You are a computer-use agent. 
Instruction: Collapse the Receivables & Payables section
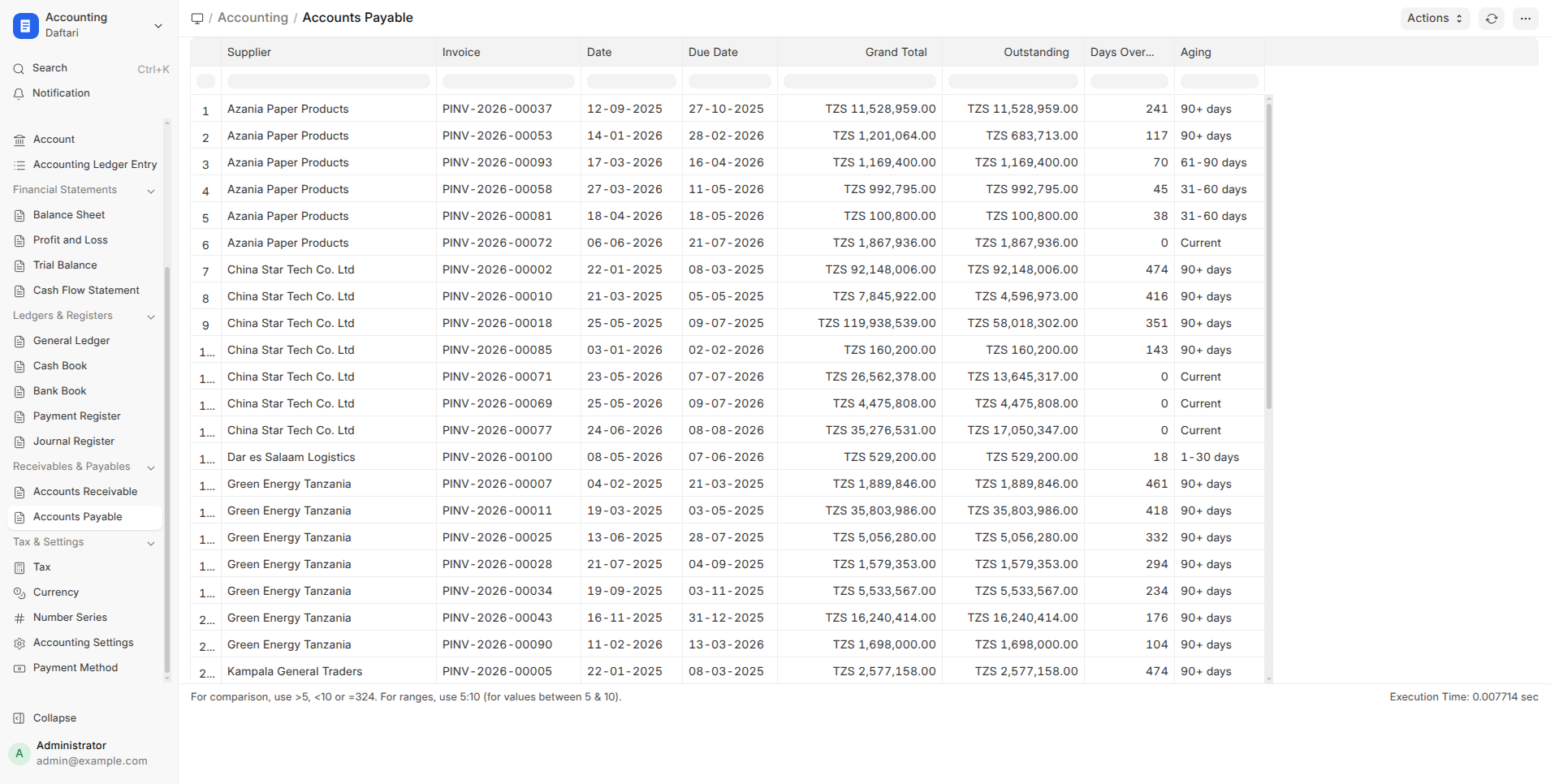point(151,467)
